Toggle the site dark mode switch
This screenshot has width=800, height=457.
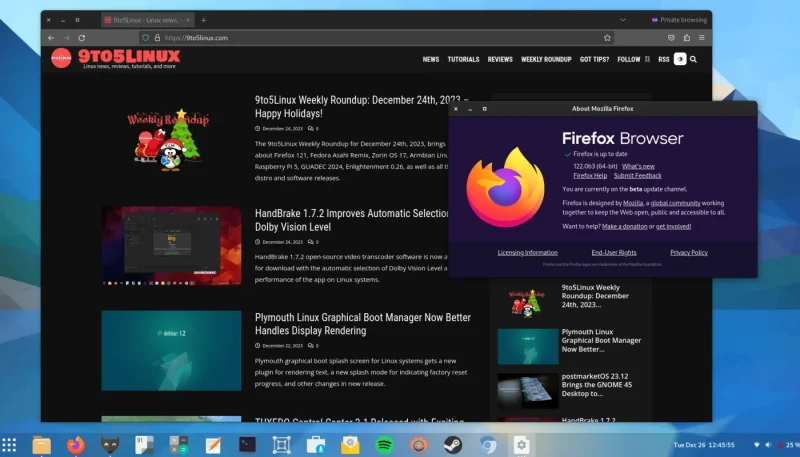[x=680, y=59]
